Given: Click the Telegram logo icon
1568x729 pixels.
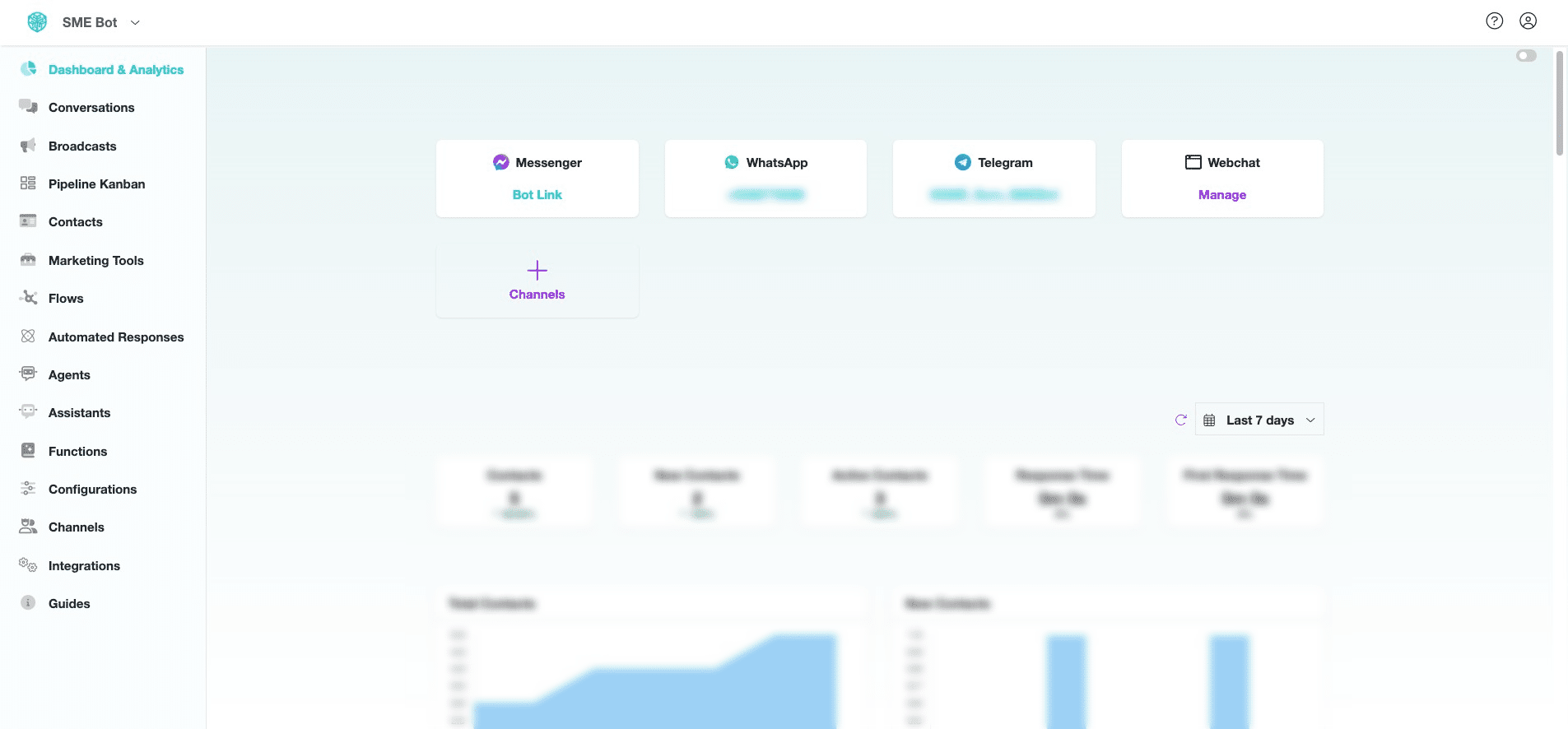Looking at the screenshot, I should tap(963, 162).
